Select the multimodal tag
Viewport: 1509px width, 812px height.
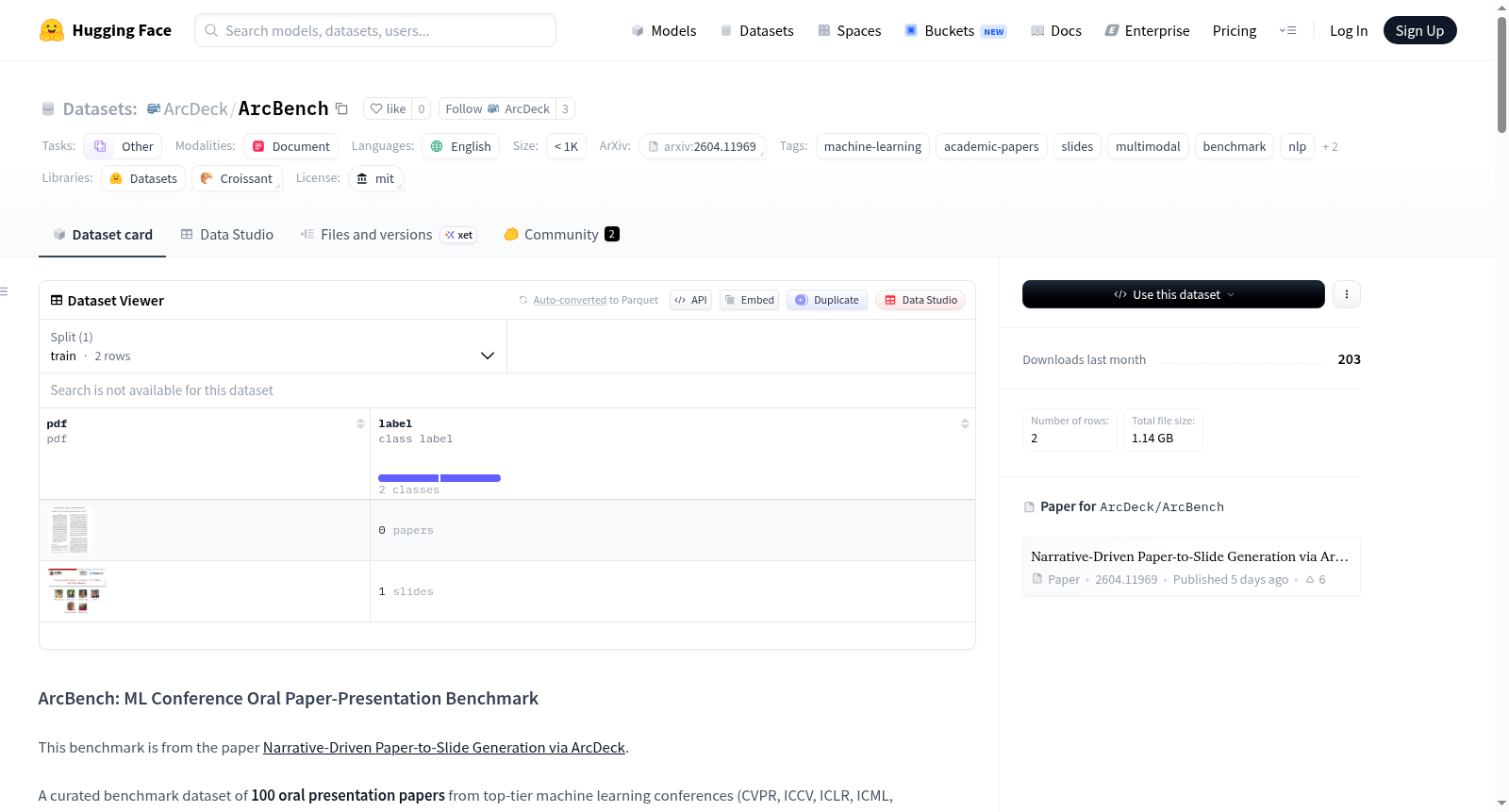click(x=1148, y=146)
